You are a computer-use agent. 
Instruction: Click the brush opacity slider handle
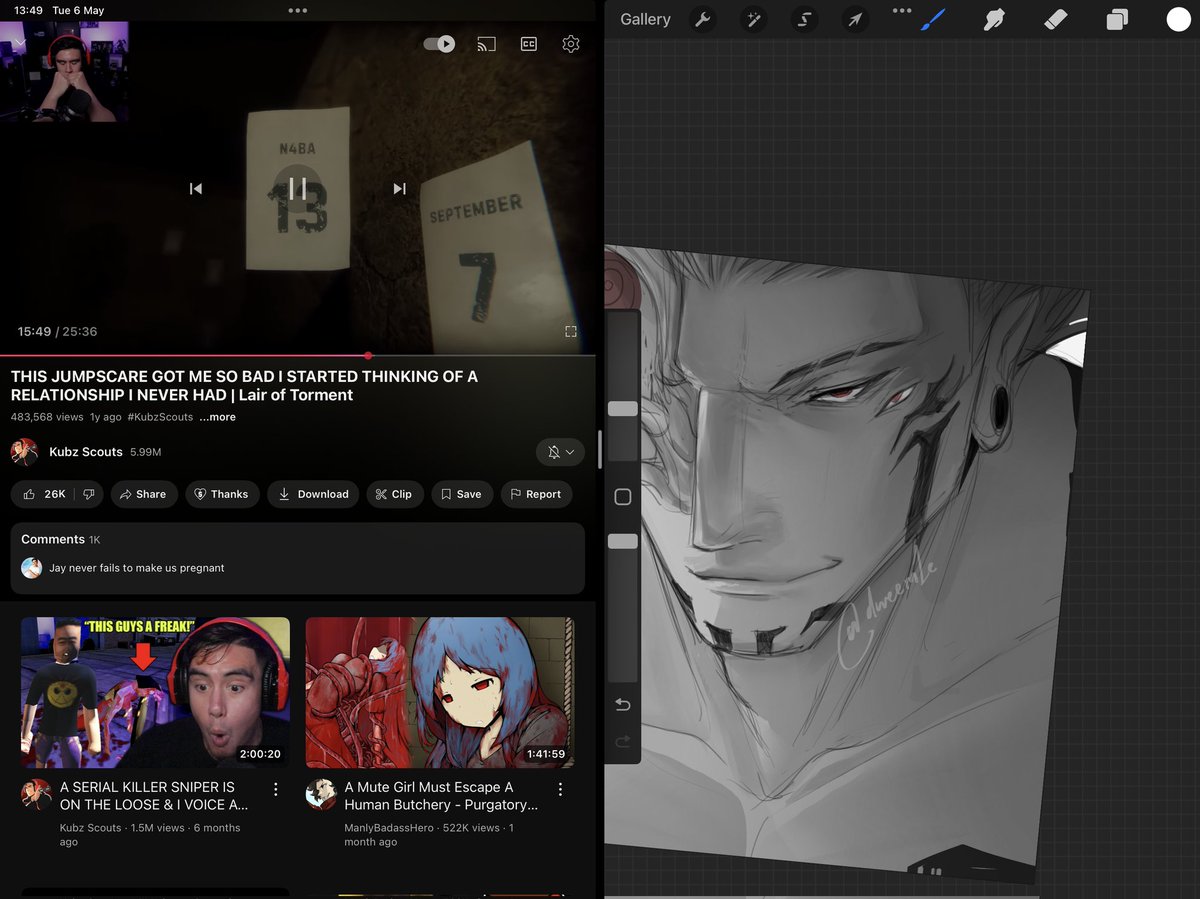coord(622,541)
